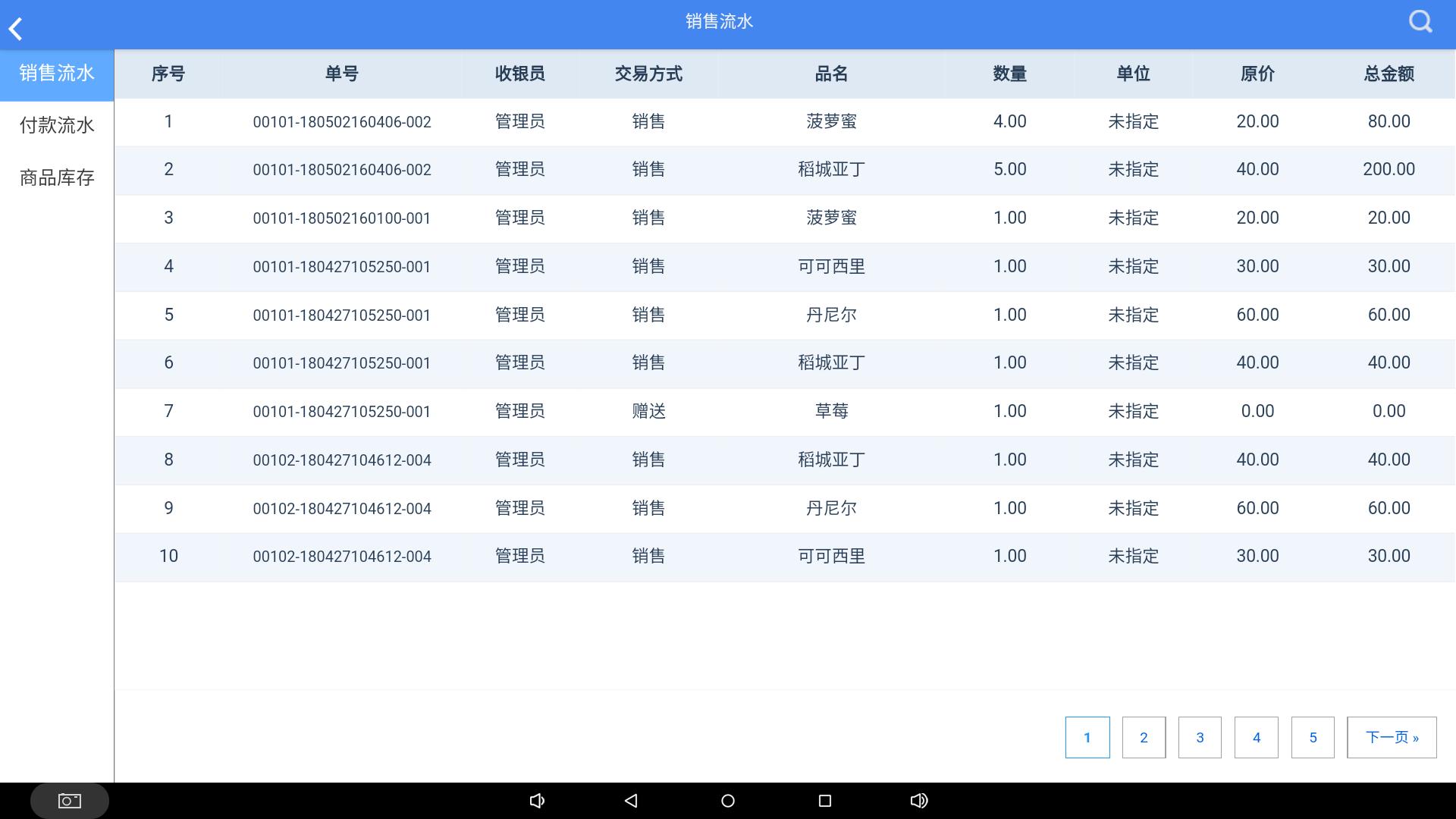Jump to page 5
1456x819 pixels.
tap(1313, 736)
